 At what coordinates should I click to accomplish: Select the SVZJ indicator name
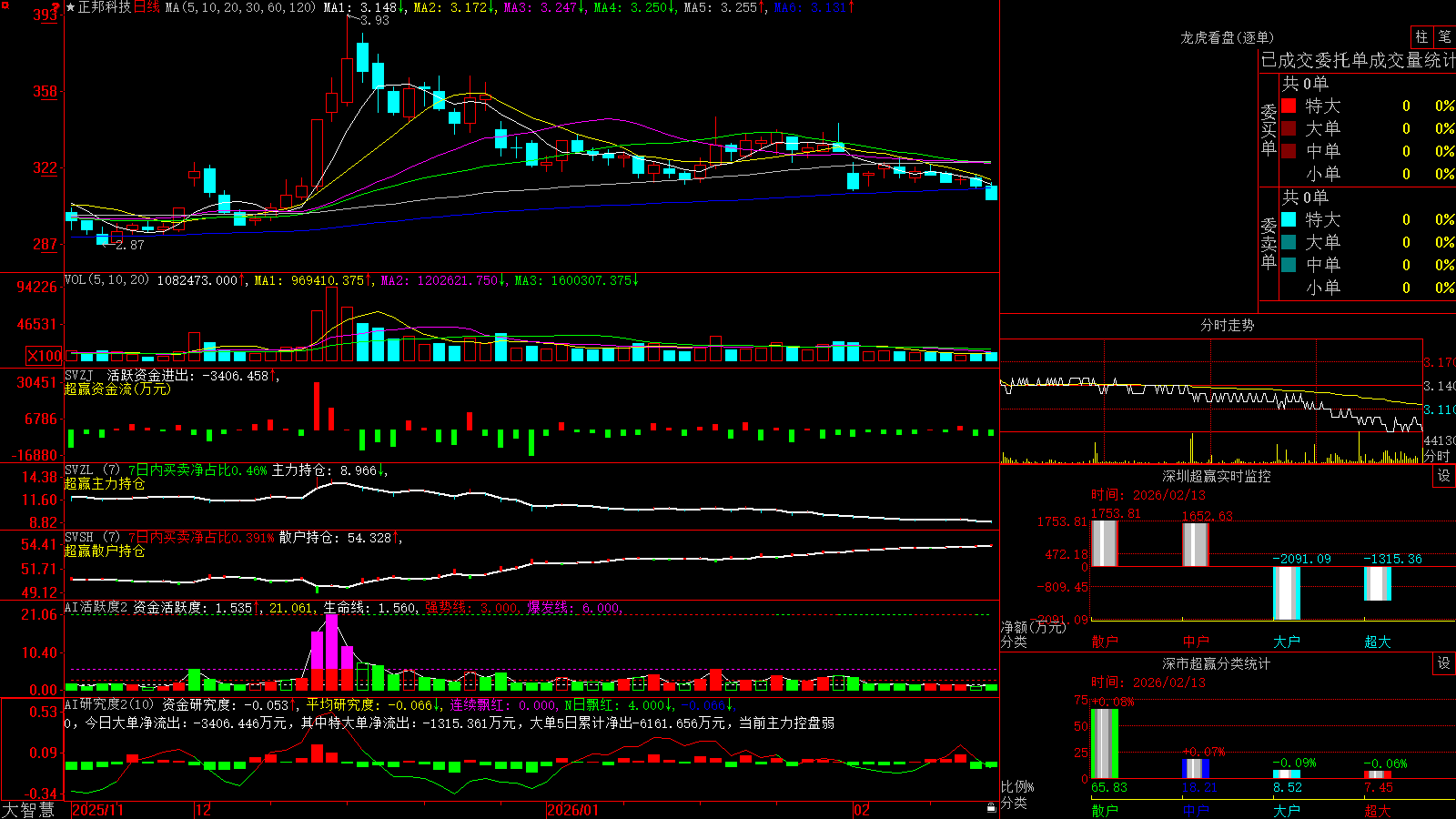point(79,375)
